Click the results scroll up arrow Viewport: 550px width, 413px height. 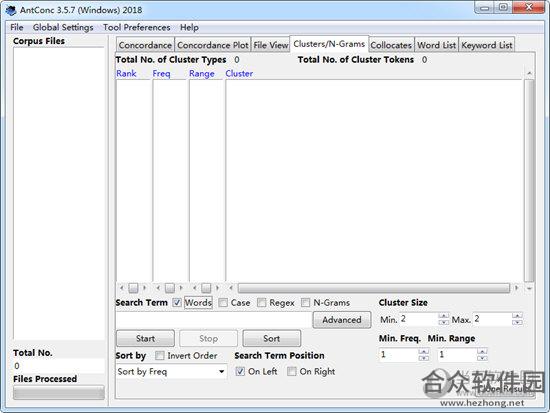[529, 73]
